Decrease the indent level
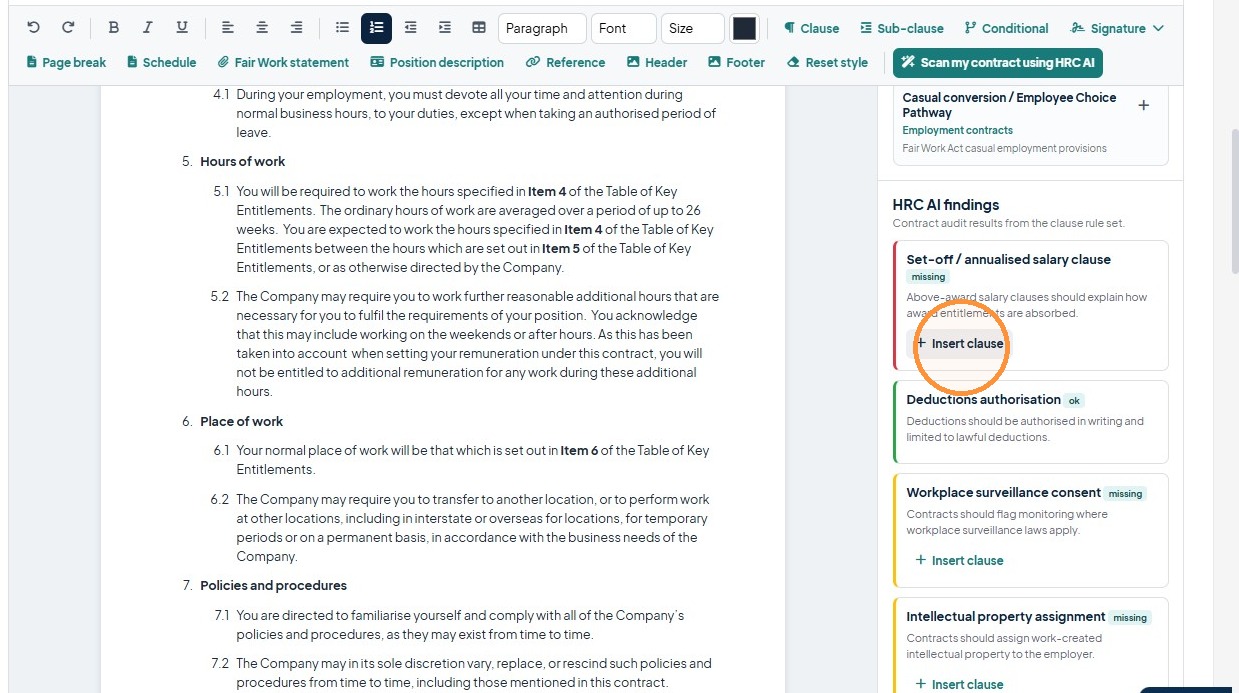This screenshot has height=693, width=1239. pyautogui.click(x=410, y=28)
